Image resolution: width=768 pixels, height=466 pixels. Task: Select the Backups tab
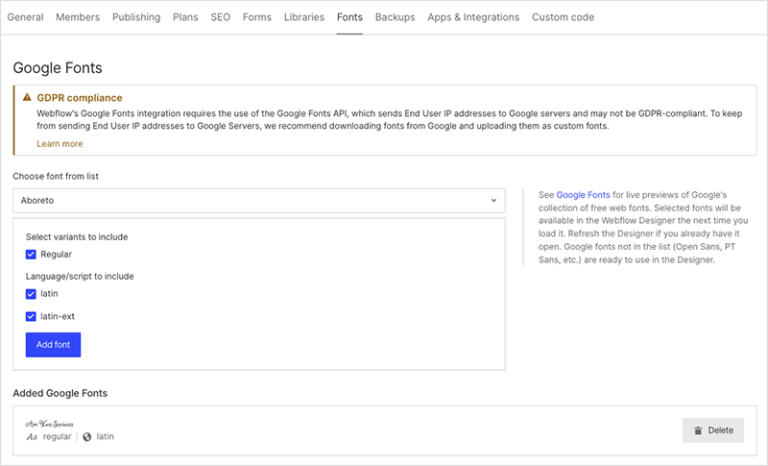tap(395, 17)
